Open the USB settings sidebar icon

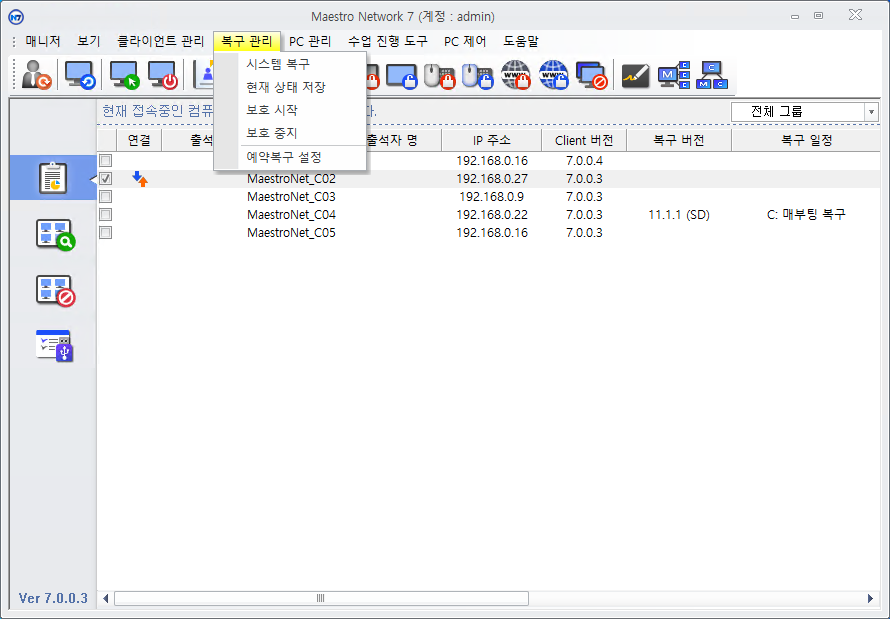(x=54, y=345)
